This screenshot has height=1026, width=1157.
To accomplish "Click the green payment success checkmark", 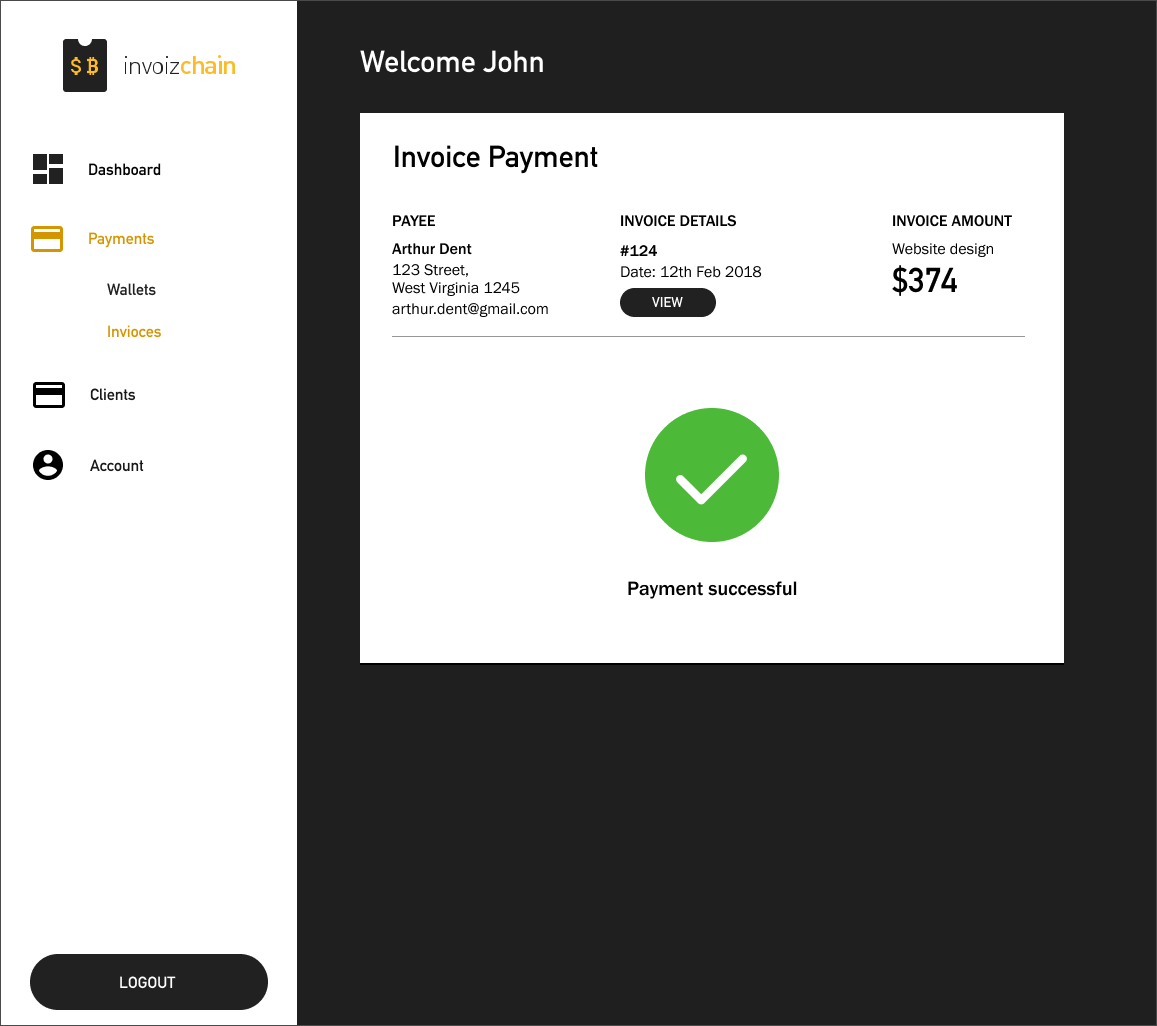I will 711,475.
